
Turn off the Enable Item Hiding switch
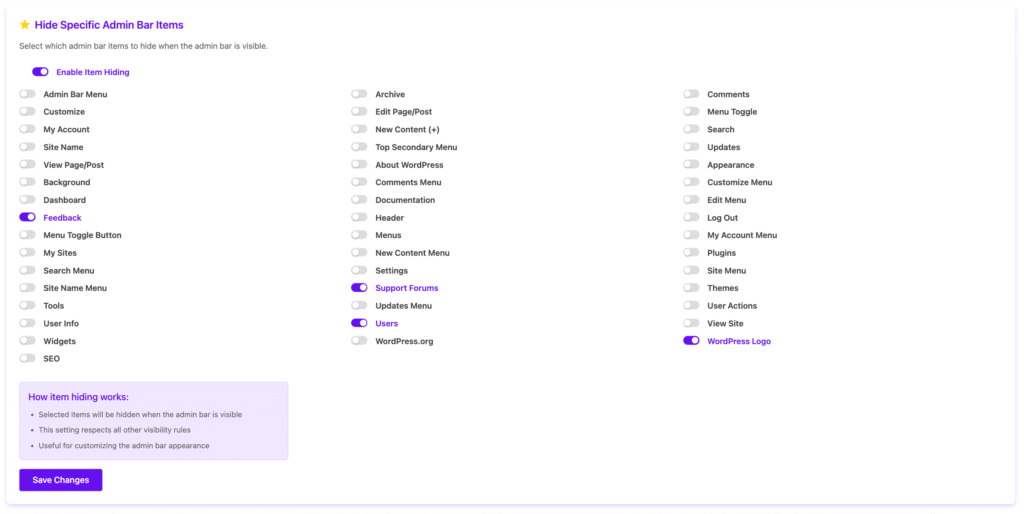coord(40,72)
